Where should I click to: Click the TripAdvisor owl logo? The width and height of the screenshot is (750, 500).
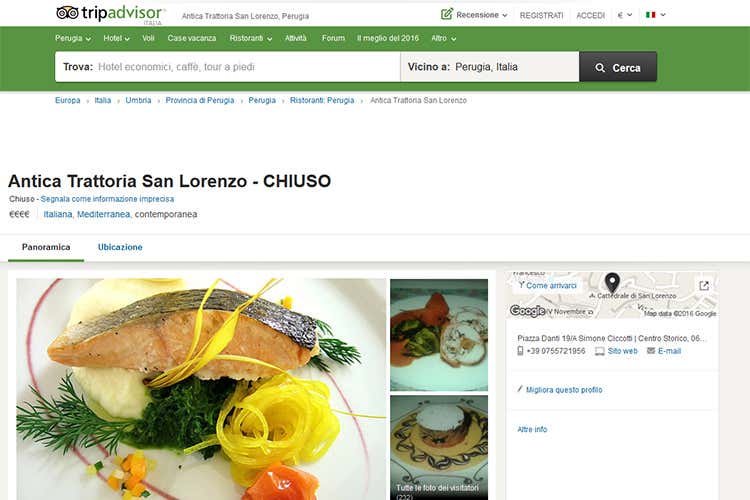(67, 13)
